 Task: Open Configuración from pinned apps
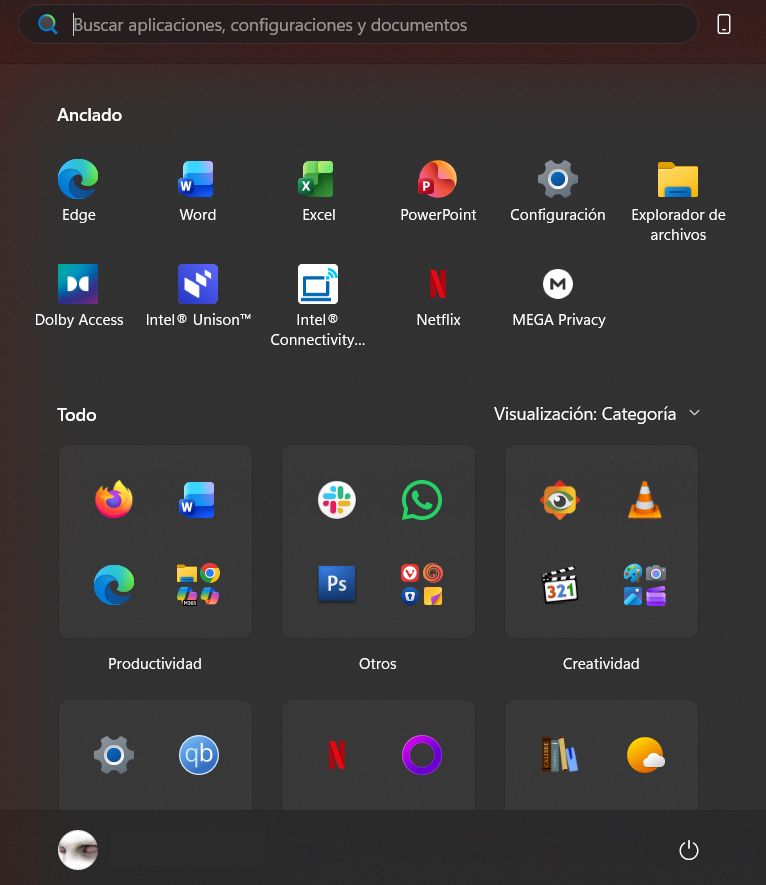558,191
